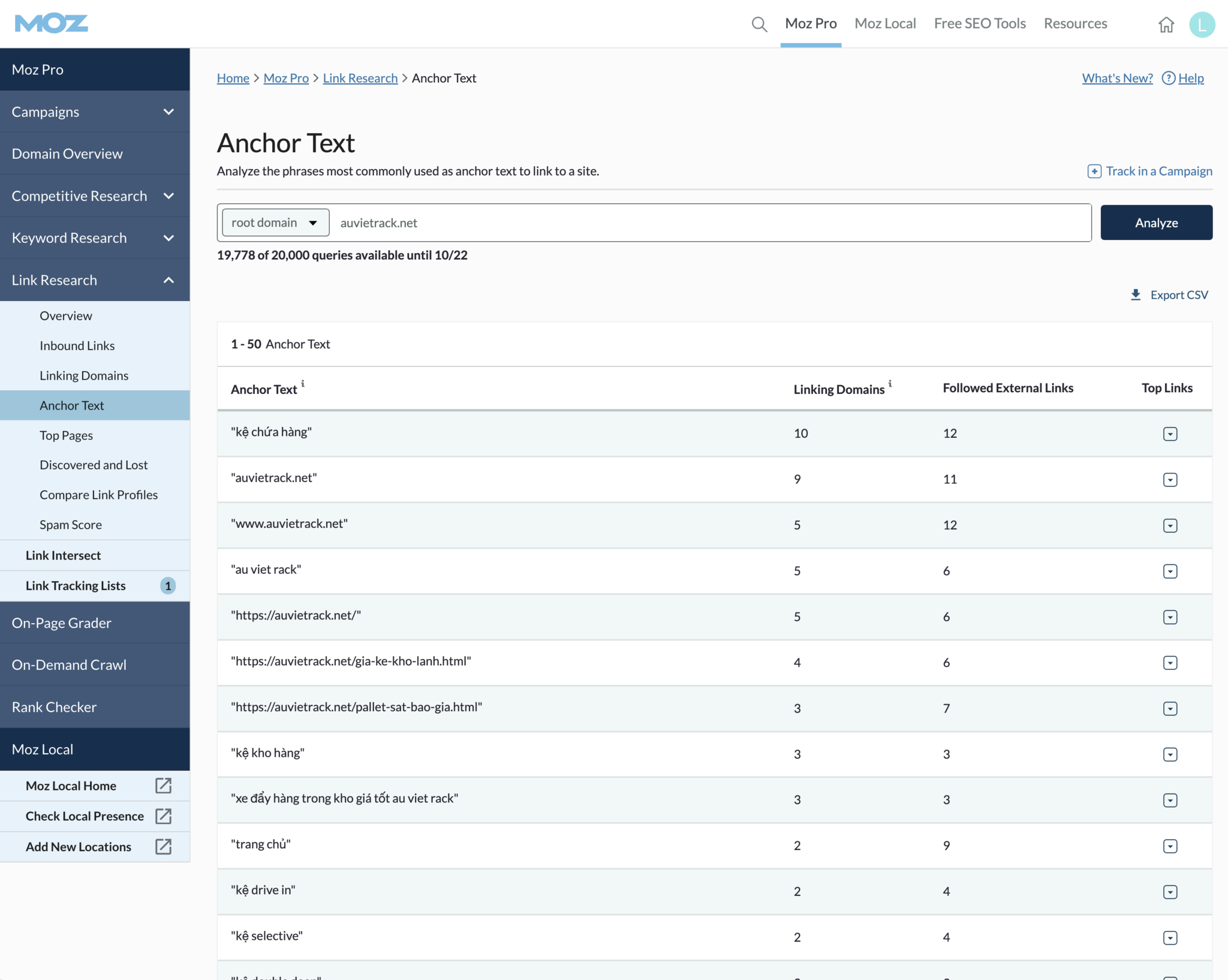1228x980 pixels.
Task: Expand top links for "auvietrack.net" row
Action: [1170, 480]
